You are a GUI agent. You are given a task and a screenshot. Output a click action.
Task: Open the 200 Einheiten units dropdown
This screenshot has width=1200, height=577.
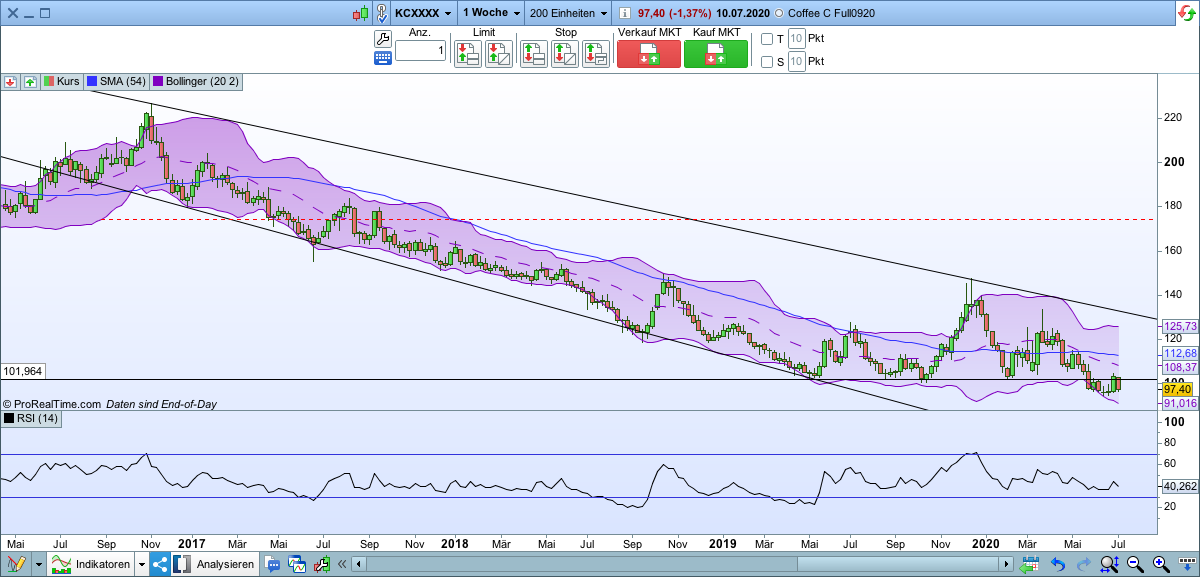point(603,13)
